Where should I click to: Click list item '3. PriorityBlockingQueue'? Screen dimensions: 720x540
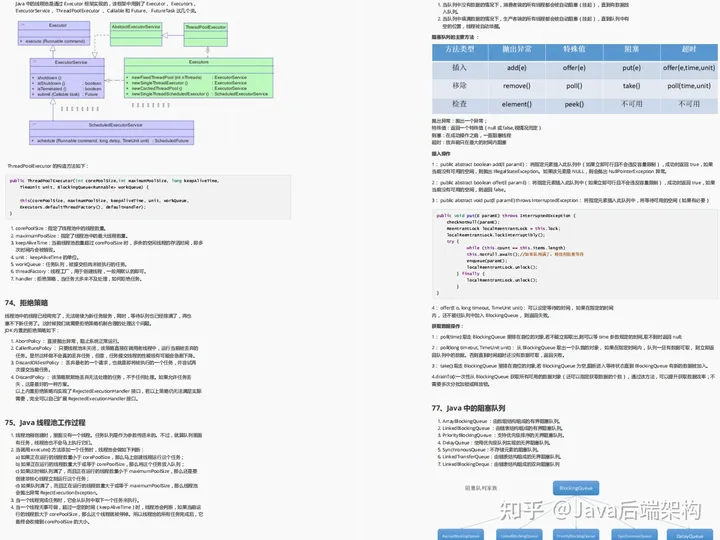pos(501,435)
